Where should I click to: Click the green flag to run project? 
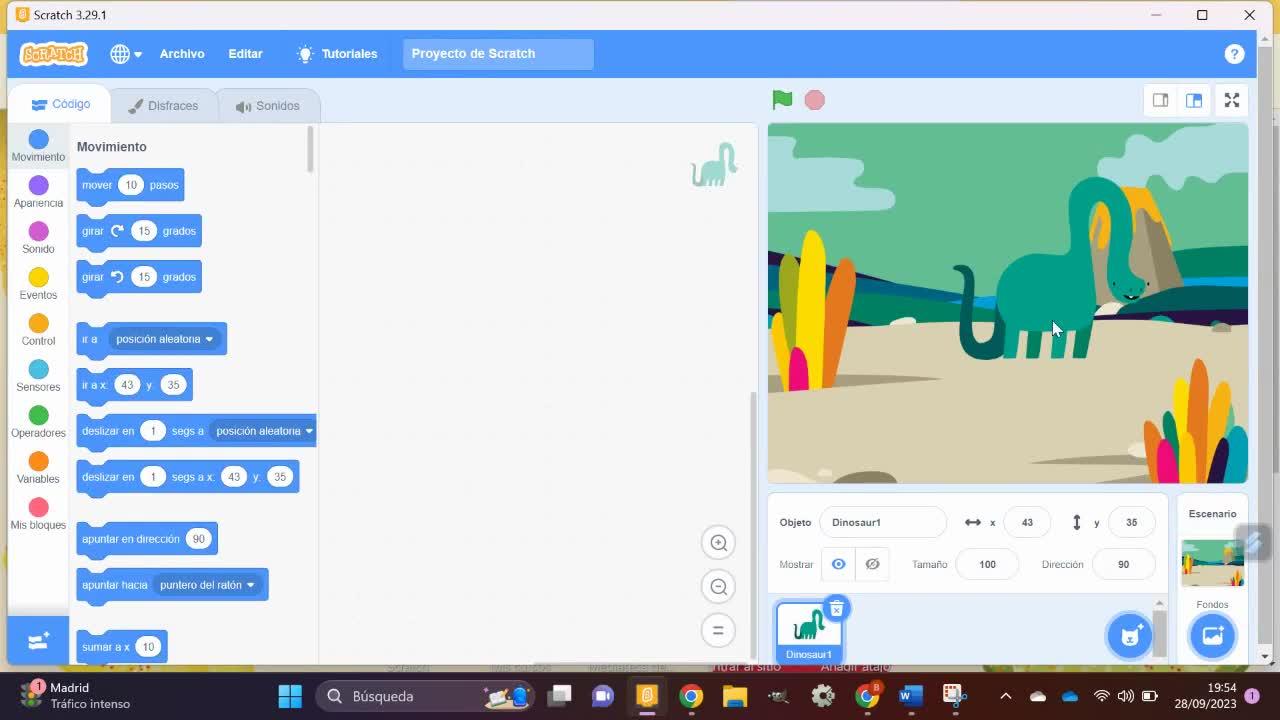(782, 100)
